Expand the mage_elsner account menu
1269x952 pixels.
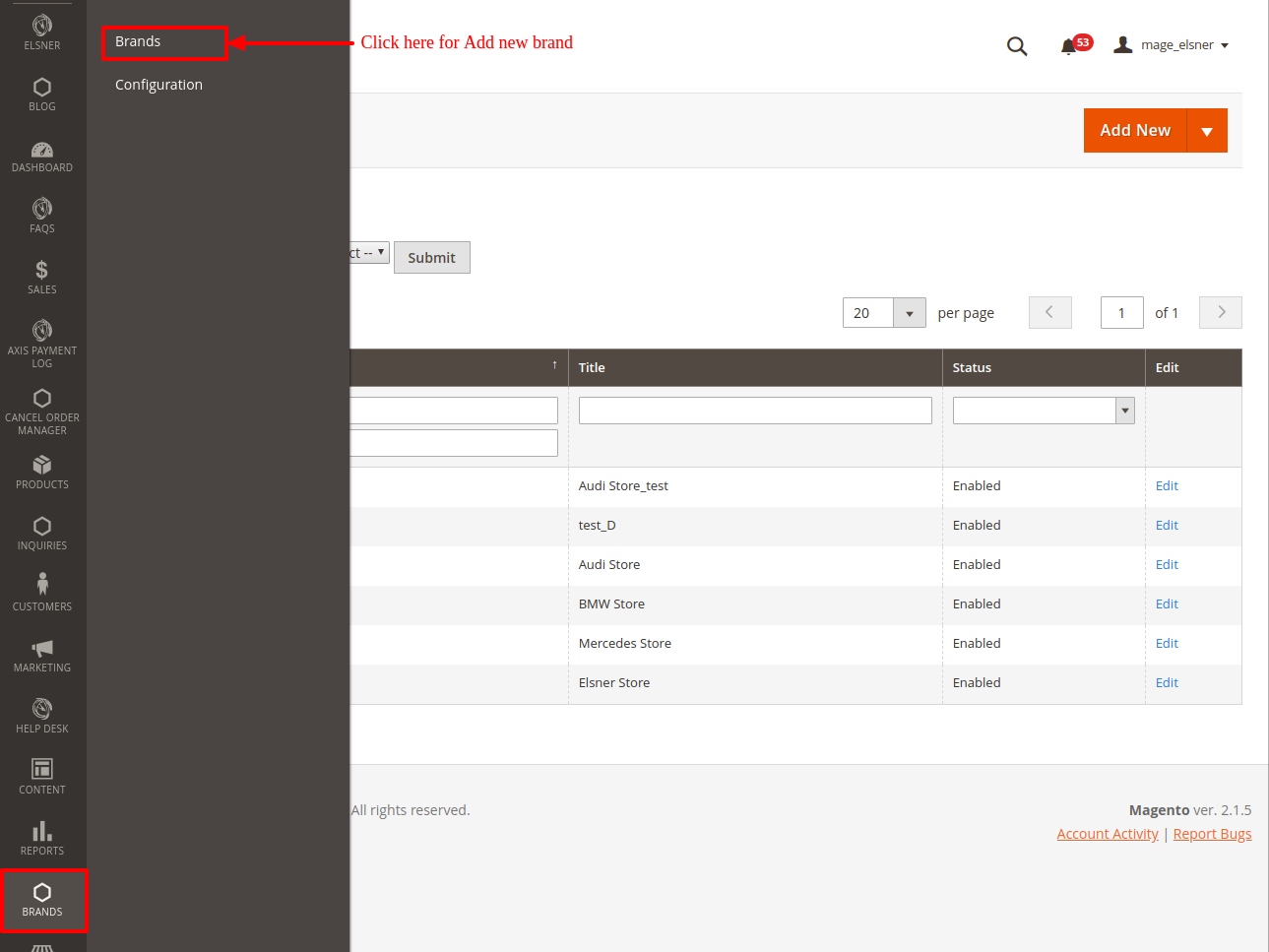(x=1172, y=45)
